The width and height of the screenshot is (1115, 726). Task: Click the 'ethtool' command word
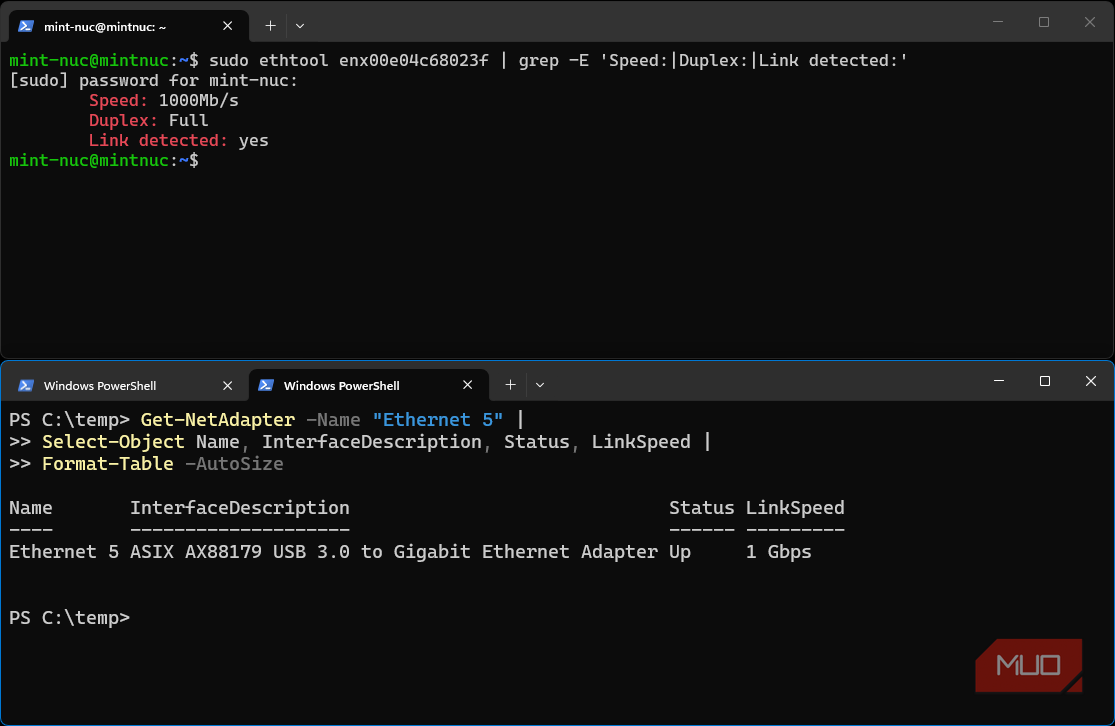[x=294, y=60]
